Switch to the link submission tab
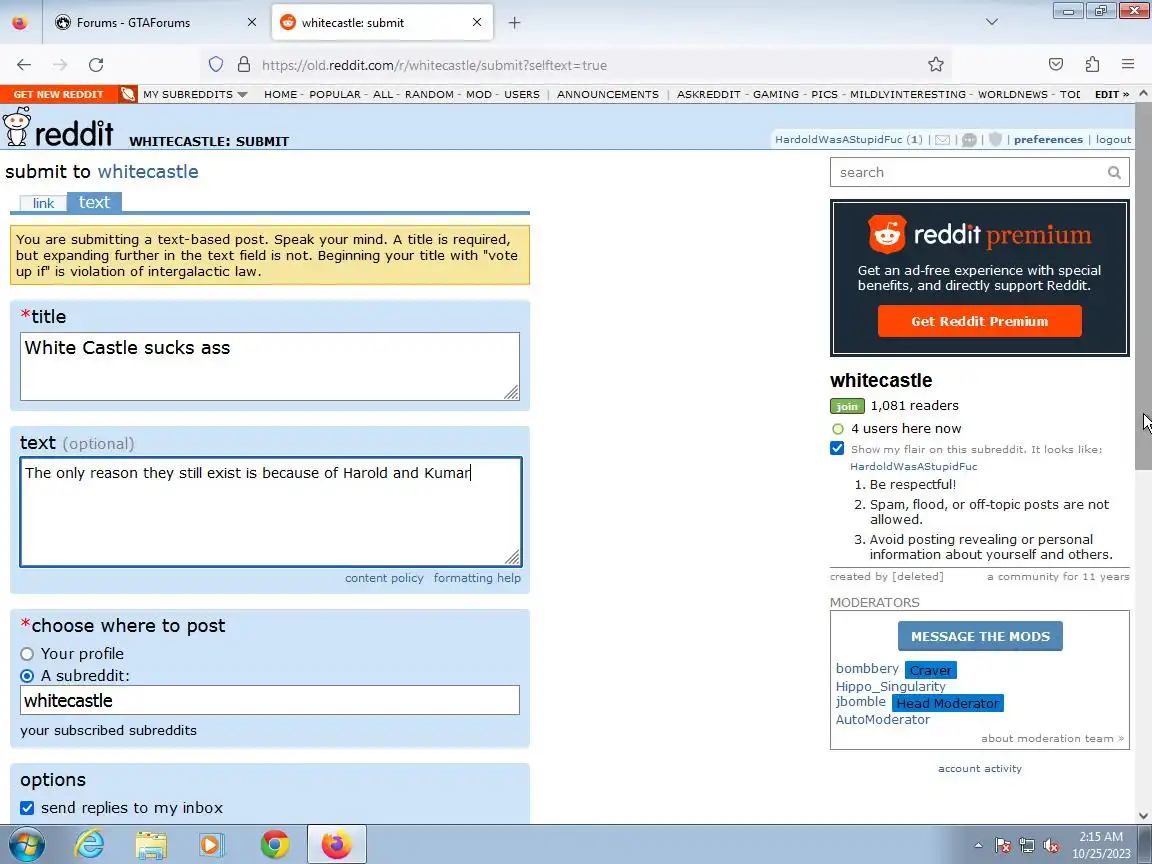1152x864 pixels. pos(43,204)
